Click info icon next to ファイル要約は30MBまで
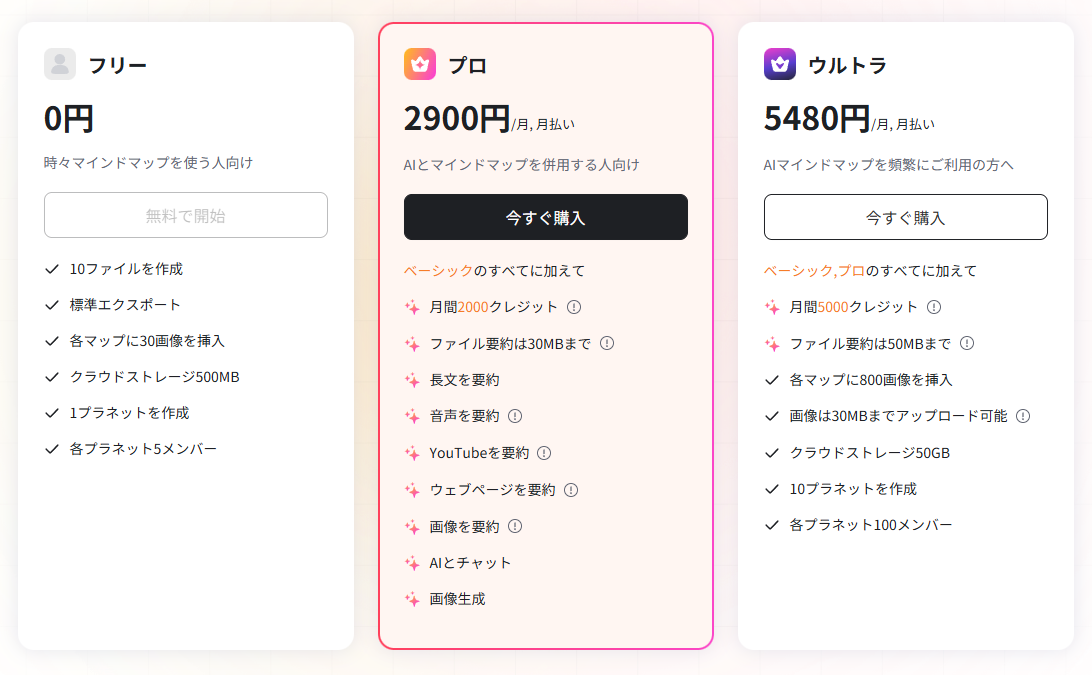 (x=607, y=343)
